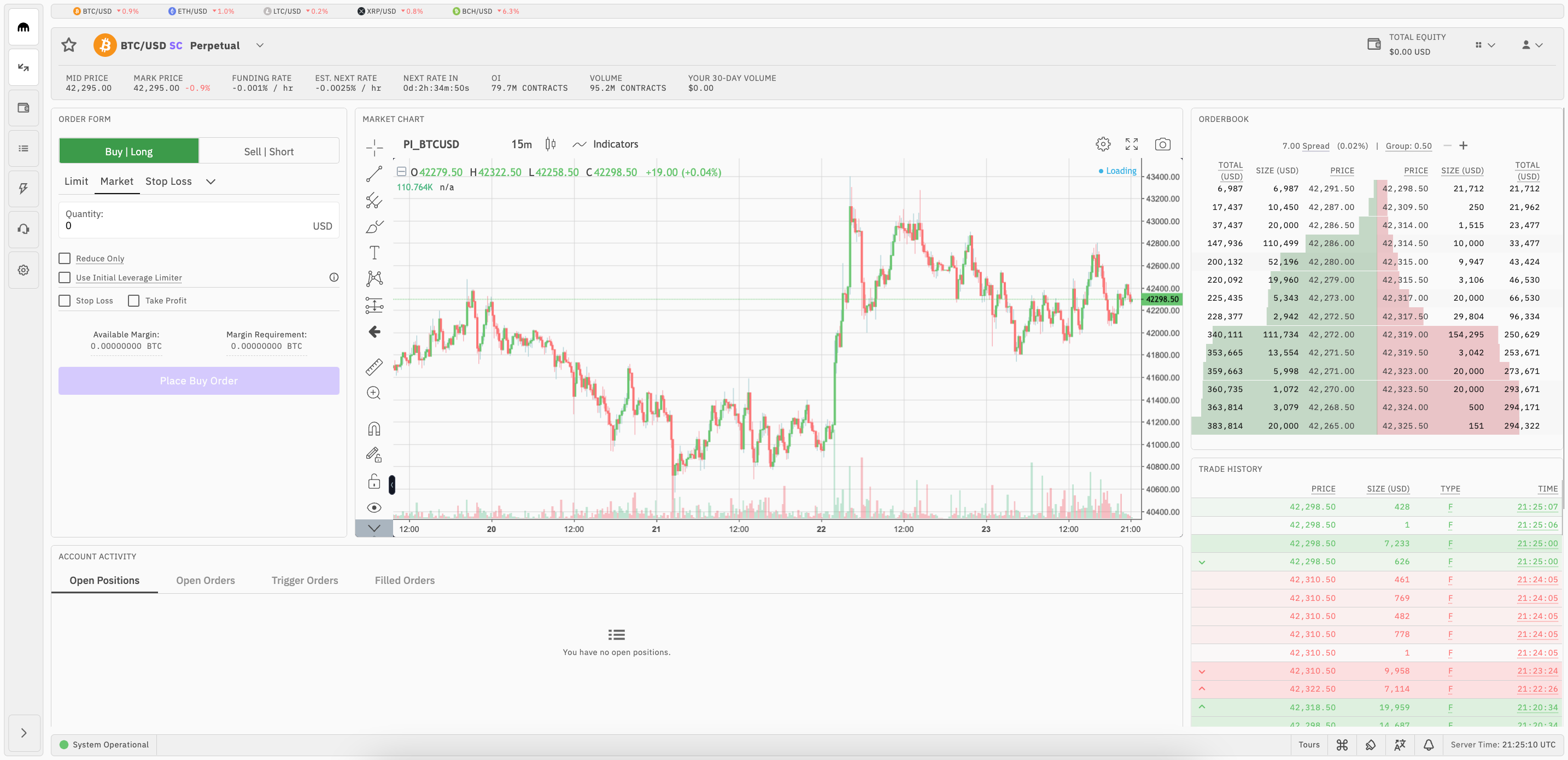Image resolution: width=1568 pixels, height=760 pixels.
Task: Select the Market order tab
Action: [x=117, y=182]
